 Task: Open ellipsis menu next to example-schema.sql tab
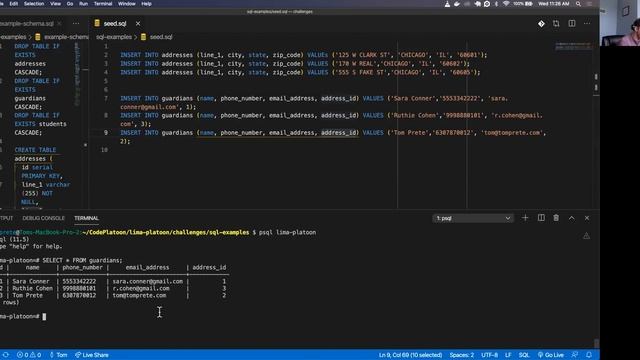coord(76,24)
